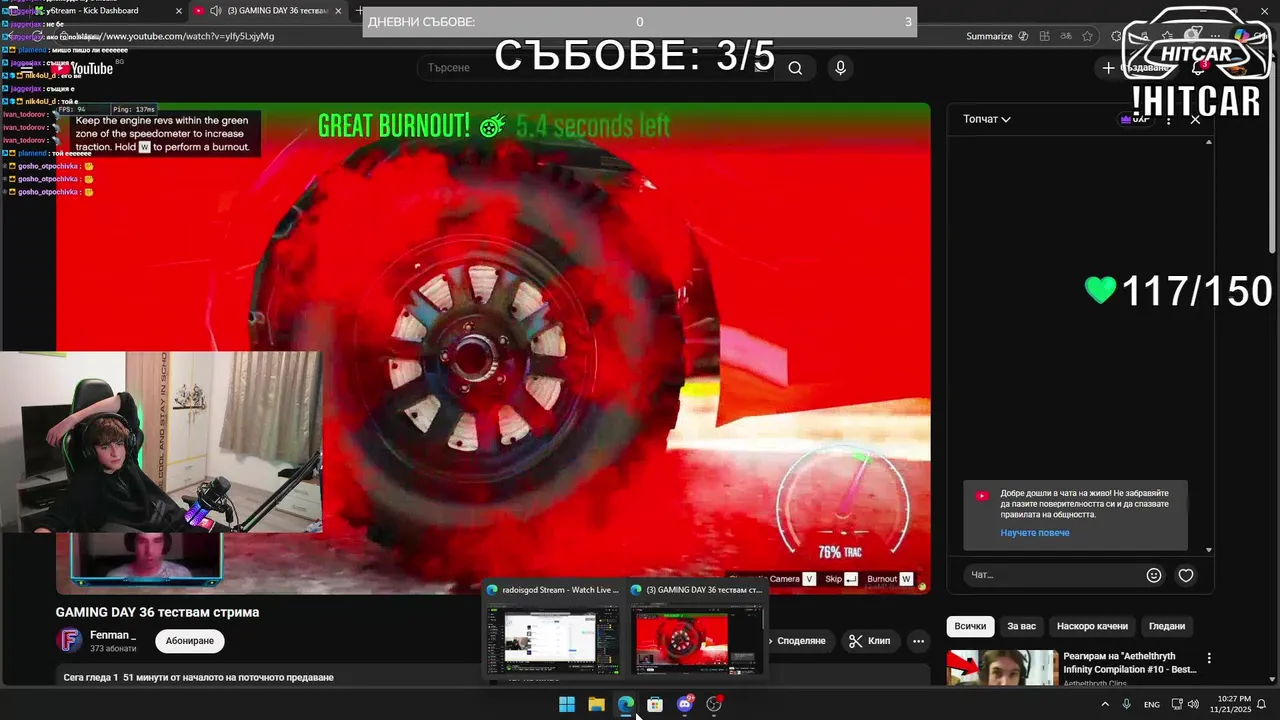
Task: Open the live chat three-dot options
Action: pos(1169,119)
